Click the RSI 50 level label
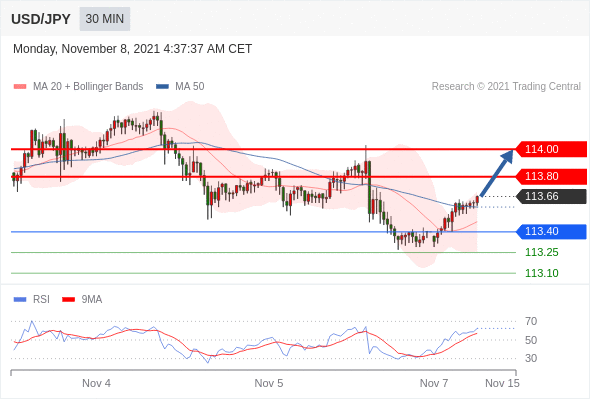The height and width of the screenshot is (400, 590). [x=531, y=340]
